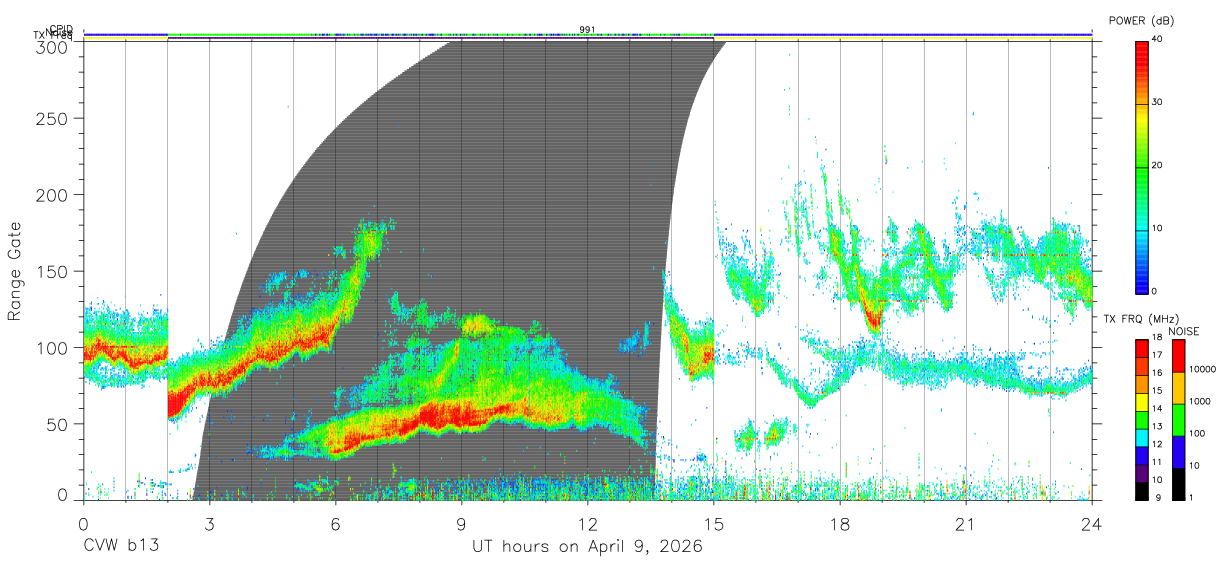The width and height of the screenshot is (1228, 567).
Task: Click the 3 tick on UT hours axis
Action: tap(209, 523)
